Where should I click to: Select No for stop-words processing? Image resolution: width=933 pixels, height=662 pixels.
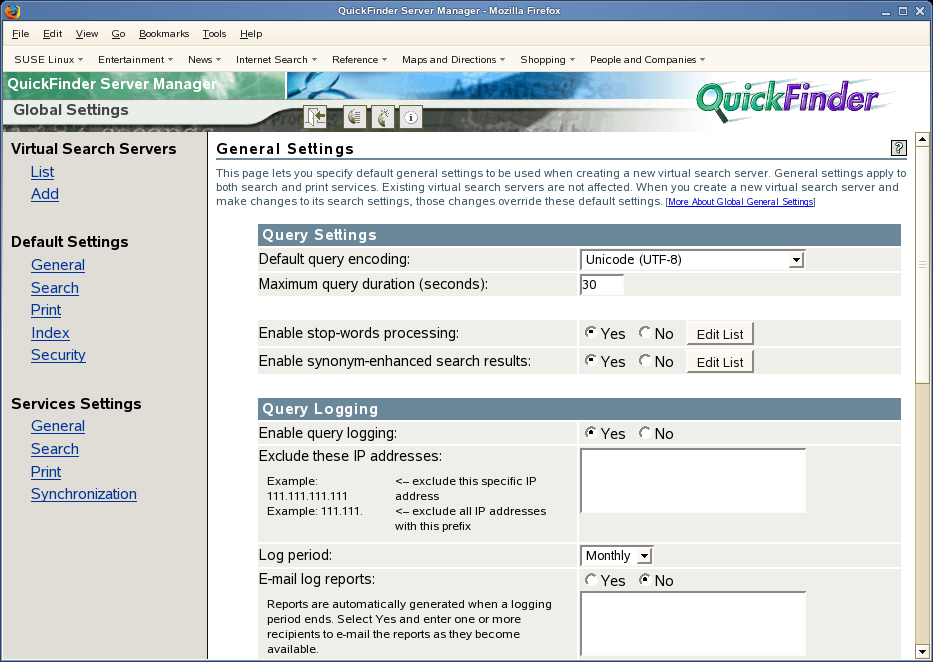[x=645, y=332]
